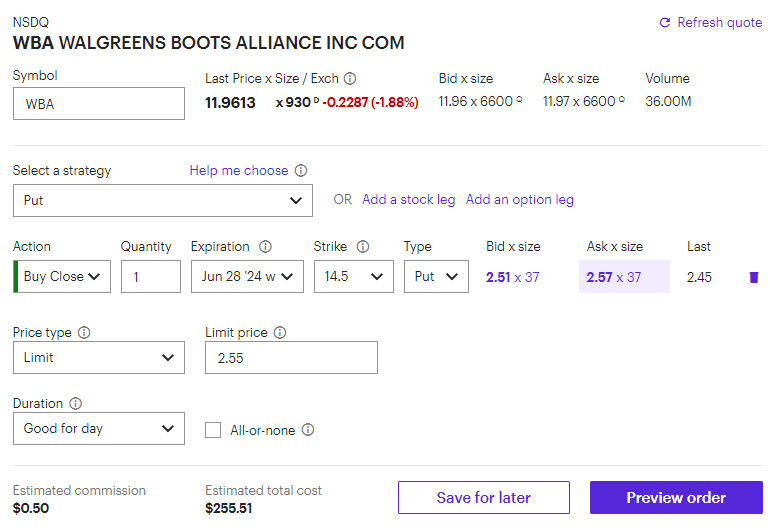Viewport: 770px width, 528px height.
Task: Click the Expiration info icon
Action: coord(265,247)
